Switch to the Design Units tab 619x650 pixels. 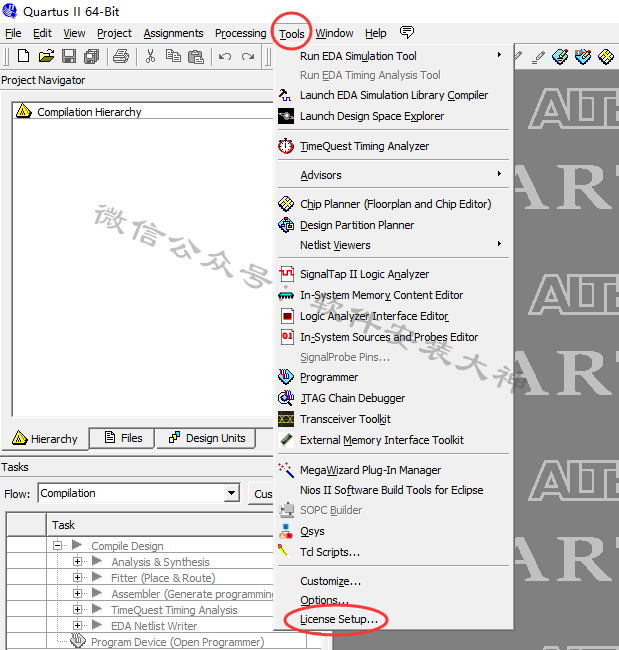point(206,438)
